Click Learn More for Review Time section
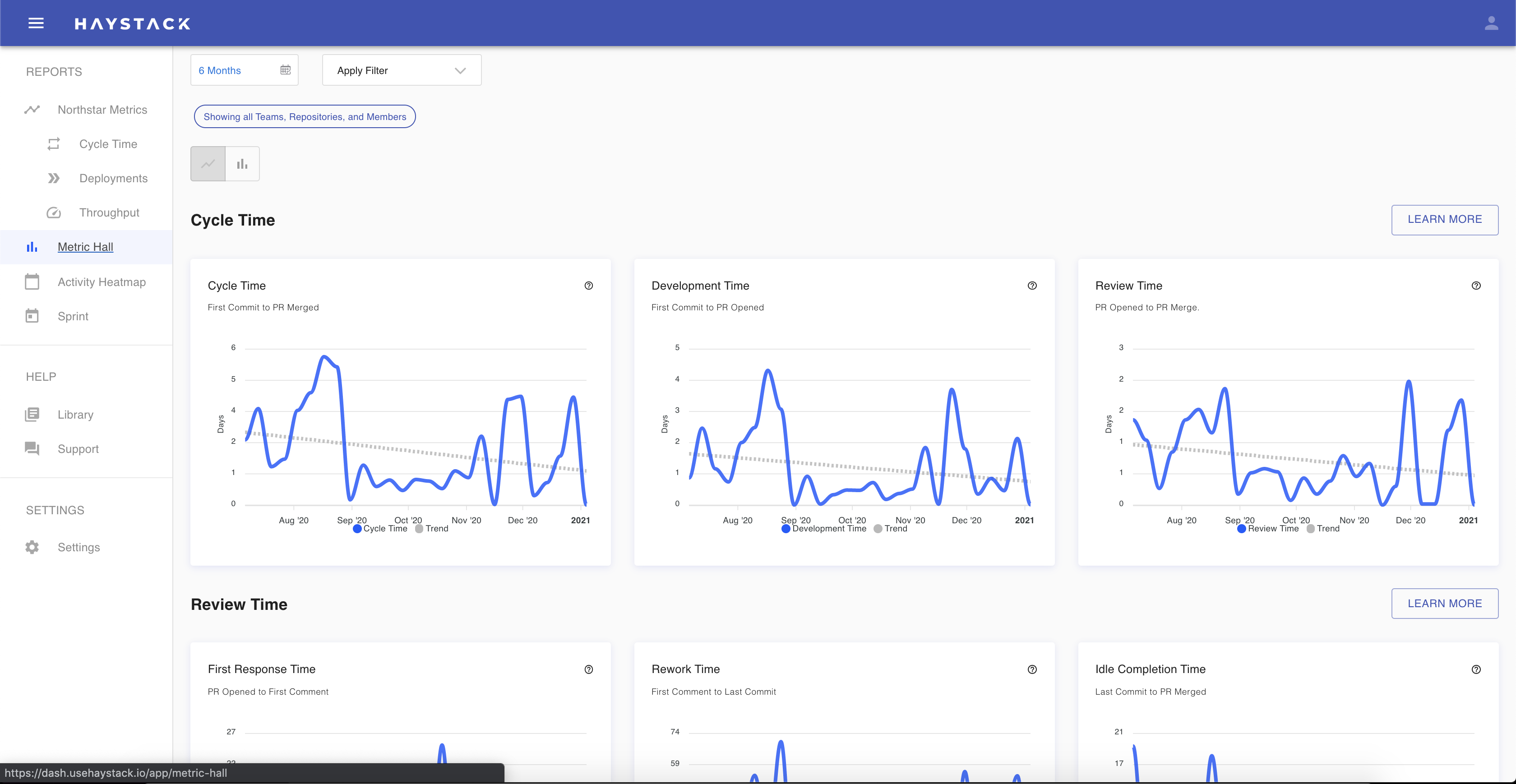This screenshot has height=784, width=1516. tap(1444, 603)
